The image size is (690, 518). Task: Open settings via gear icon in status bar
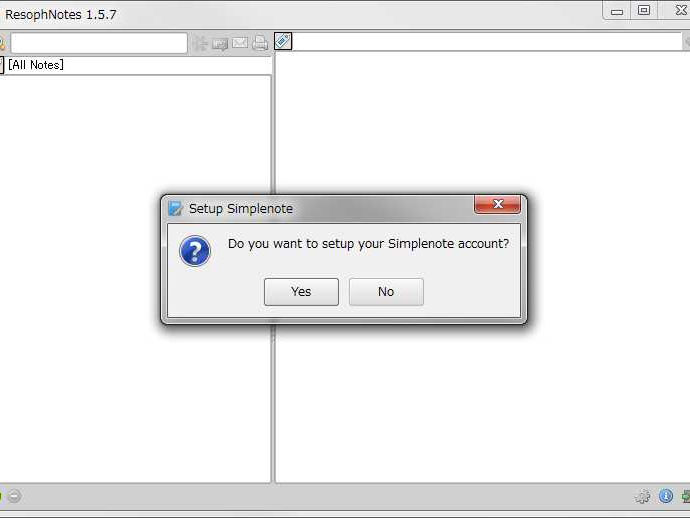coord(642,496)
